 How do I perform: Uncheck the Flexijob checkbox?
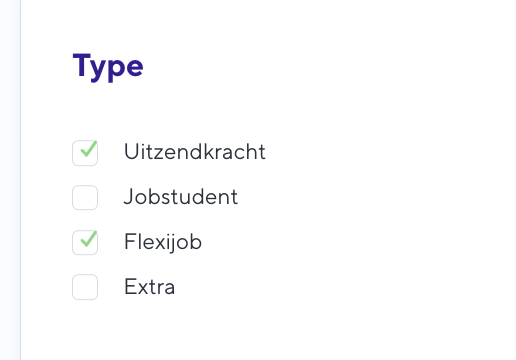pos(85,242)
